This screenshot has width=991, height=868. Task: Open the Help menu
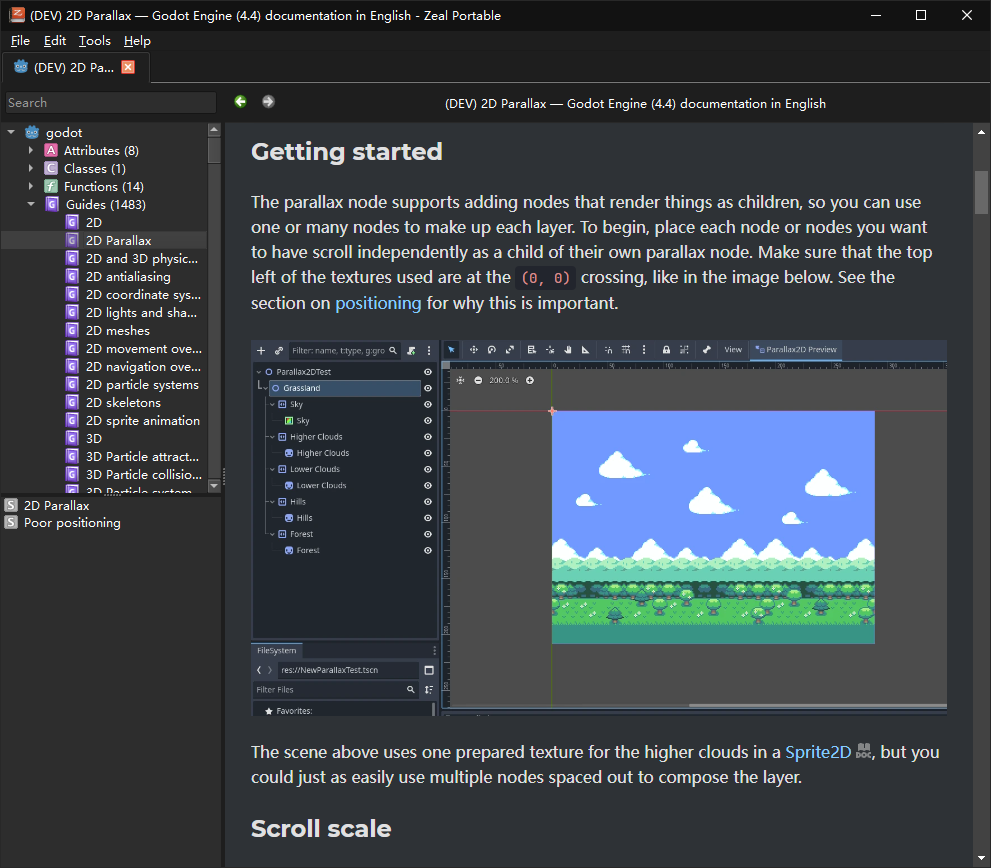pos(137,41)
